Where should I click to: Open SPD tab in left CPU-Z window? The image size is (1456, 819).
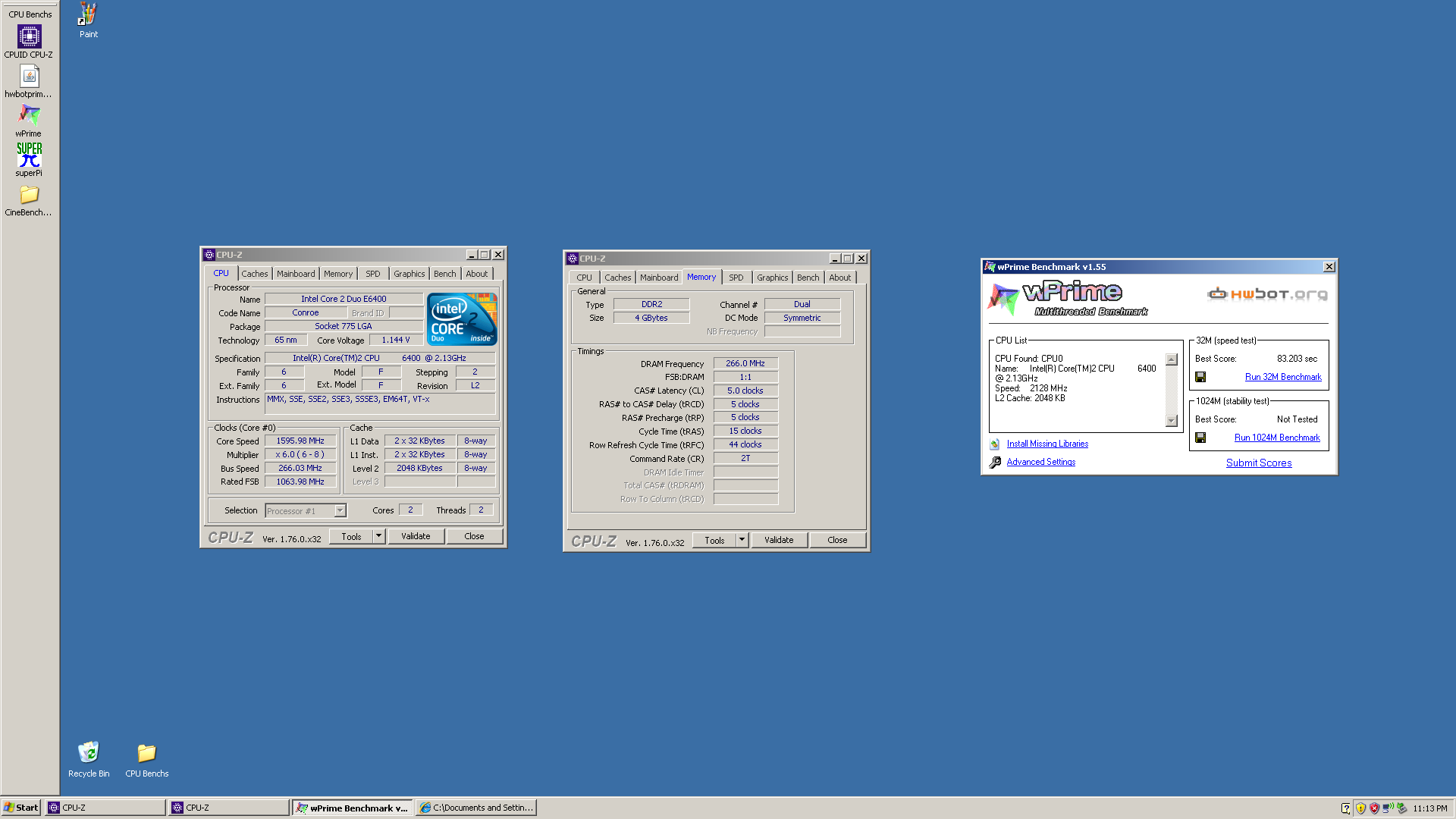coord(373,274)
